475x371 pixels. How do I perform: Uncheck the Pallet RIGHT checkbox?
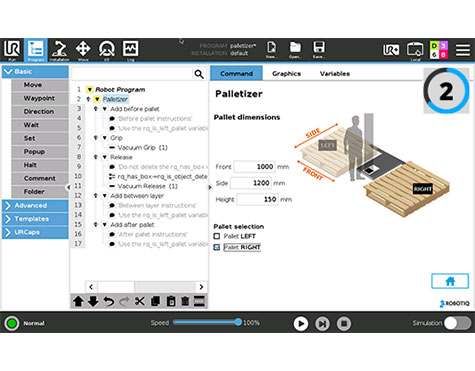pos(217,247)
